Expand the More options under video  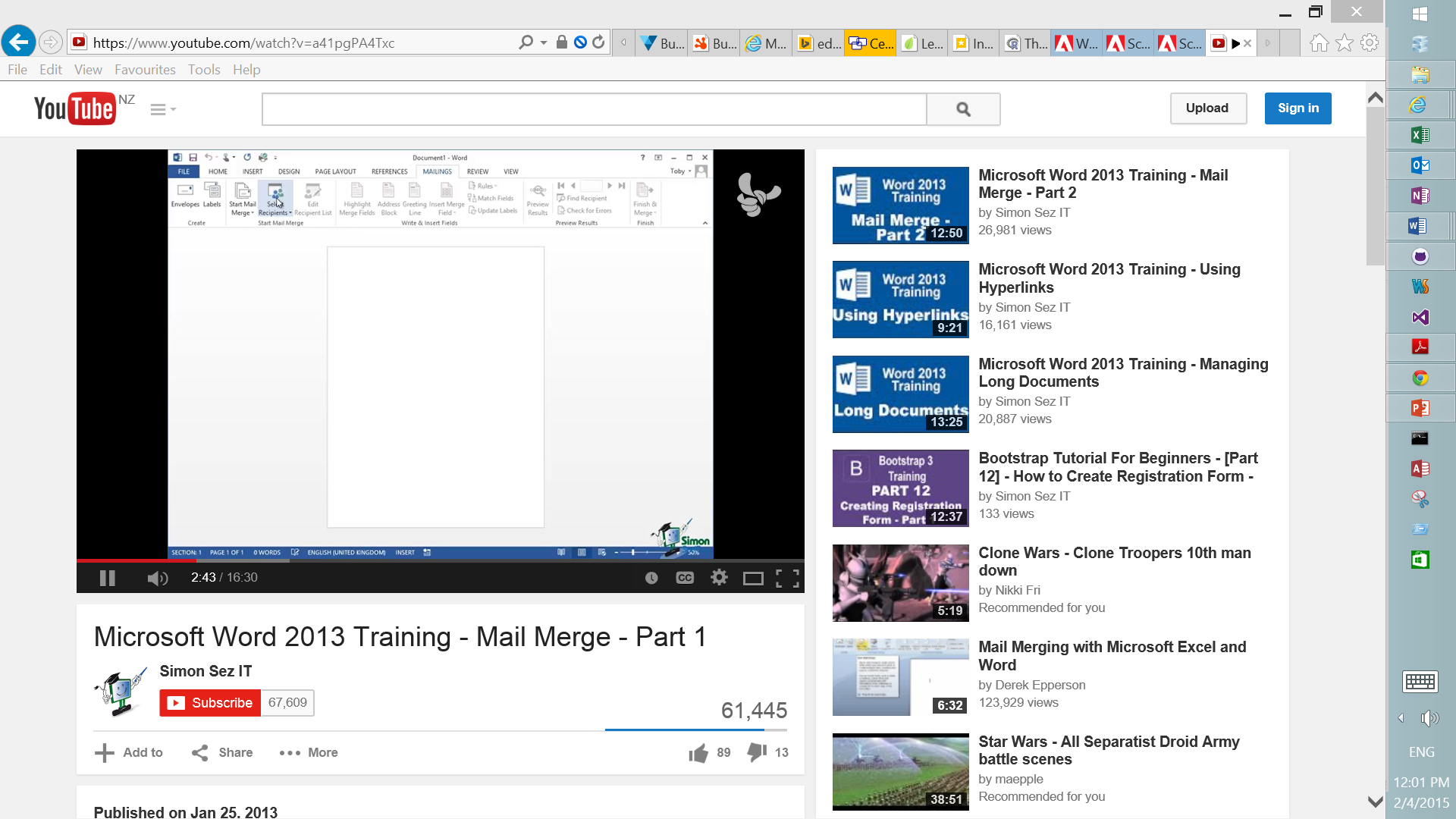tap(309, 752)
